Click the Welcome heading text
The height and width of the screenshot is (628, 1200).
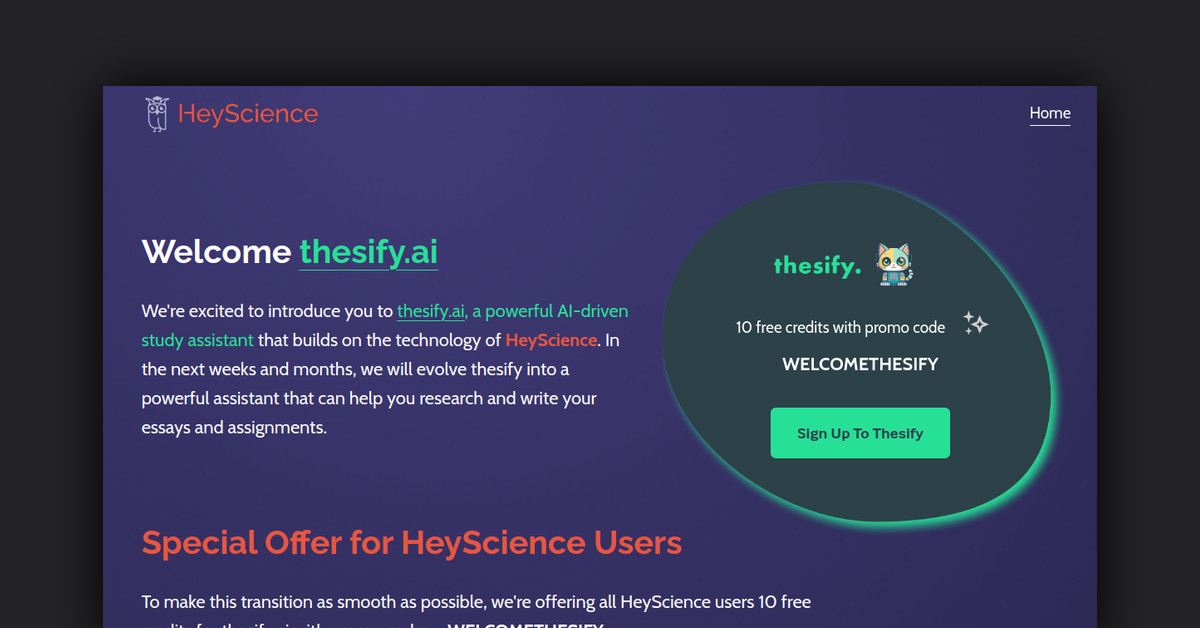[x=216, y=252]
